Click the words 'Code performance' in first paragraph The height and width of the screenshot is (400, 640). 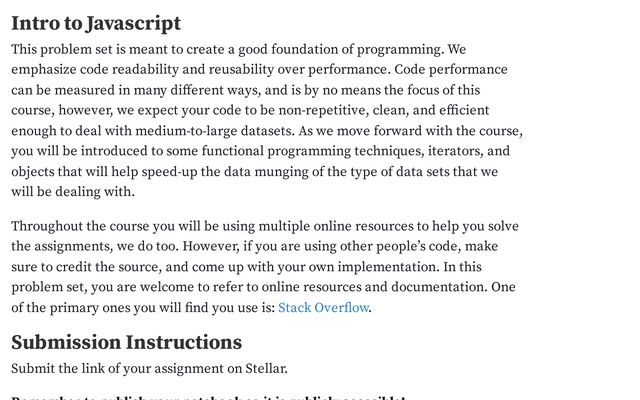451,70
